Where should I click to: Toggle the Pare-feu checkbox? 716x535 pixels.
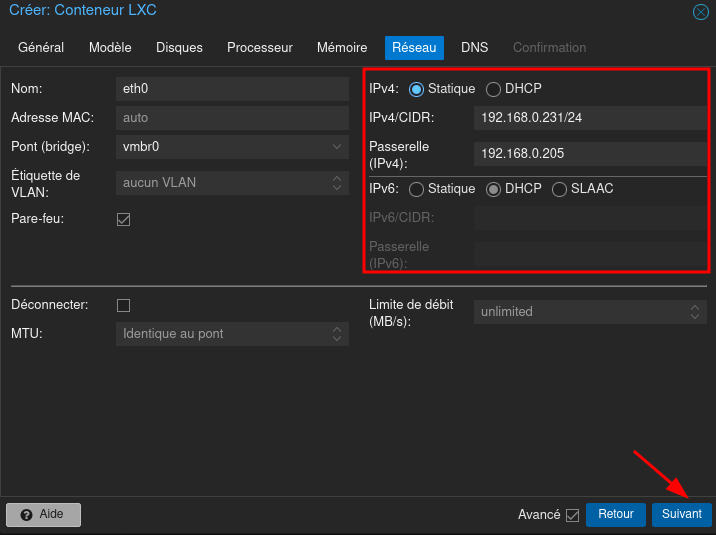[x=124, y=219]
